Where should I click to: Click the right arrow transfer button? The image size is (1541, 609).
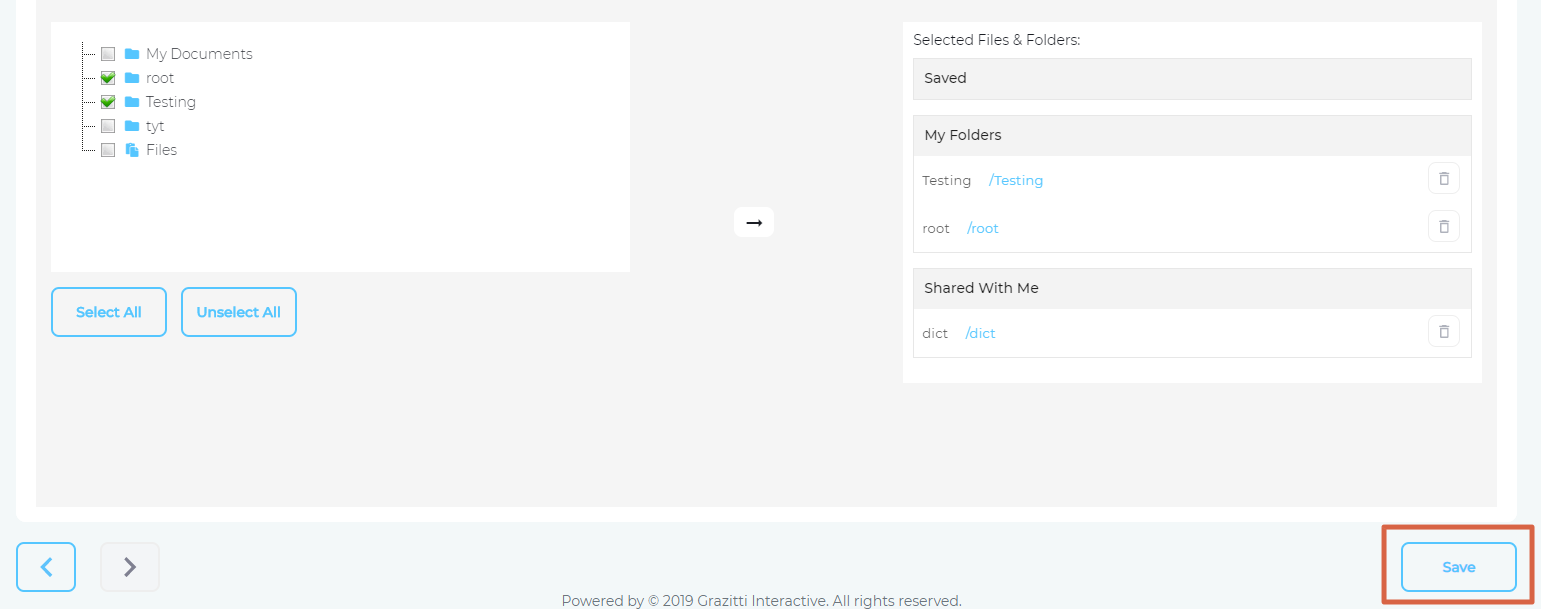[754, 222]
